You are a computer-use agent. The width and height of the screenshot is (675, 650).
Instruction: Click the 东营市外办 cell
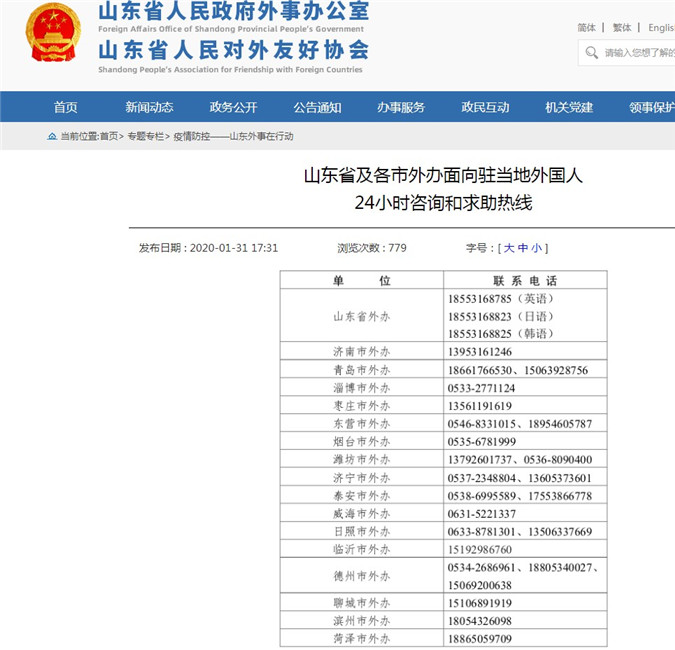[362, 424]
